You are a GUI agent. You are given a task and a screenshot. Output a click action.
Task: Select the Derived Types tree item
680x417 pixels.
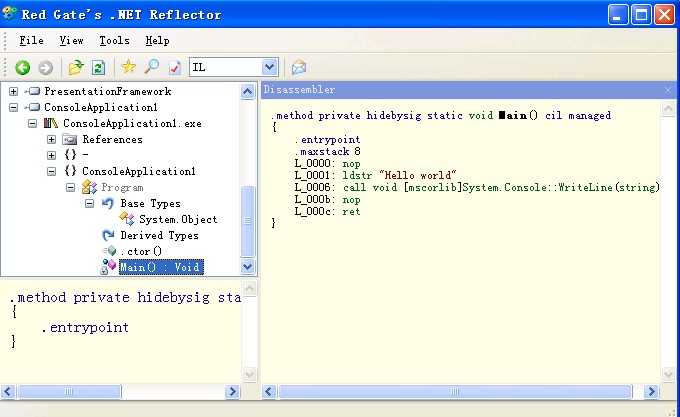pos(159,235)
